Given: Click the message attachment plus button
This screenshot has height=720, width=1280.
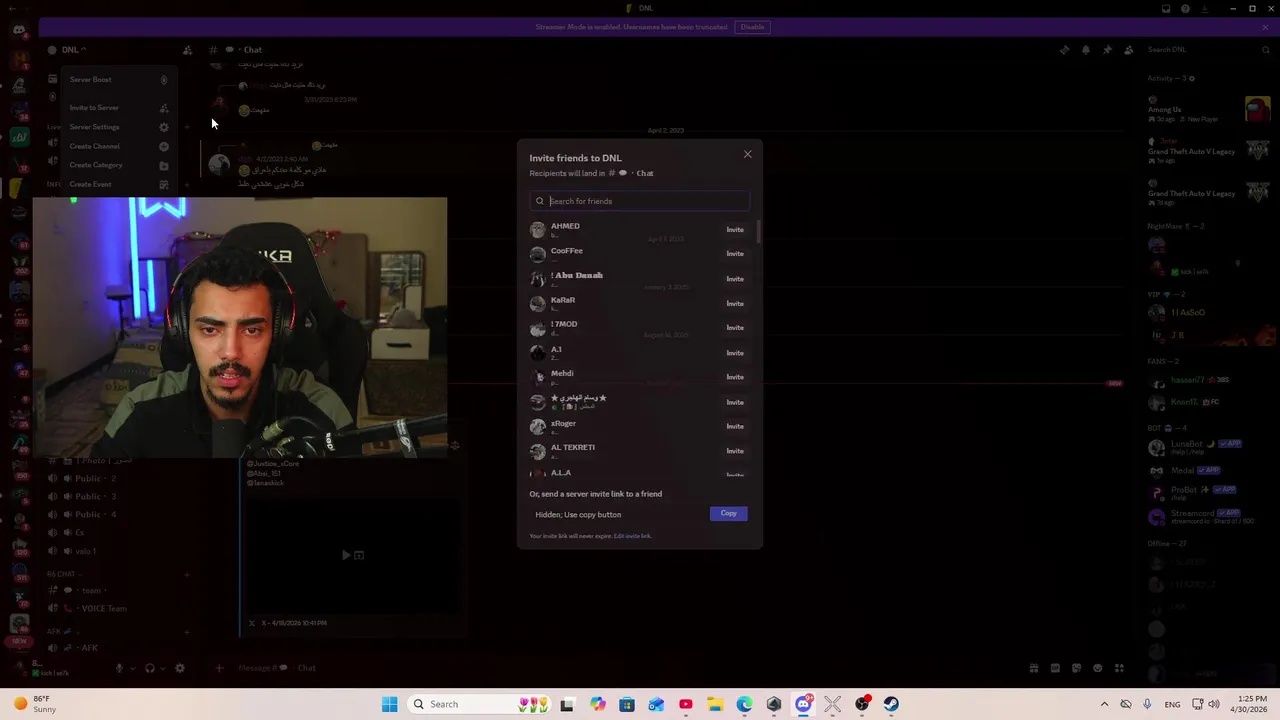Looking at the screenshot, I should pos(219,668).
